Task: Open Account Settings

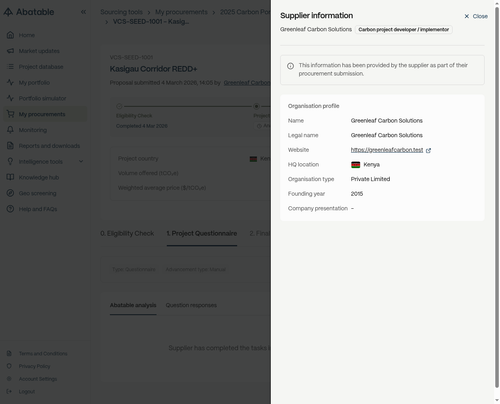Action: pos(38,379)
